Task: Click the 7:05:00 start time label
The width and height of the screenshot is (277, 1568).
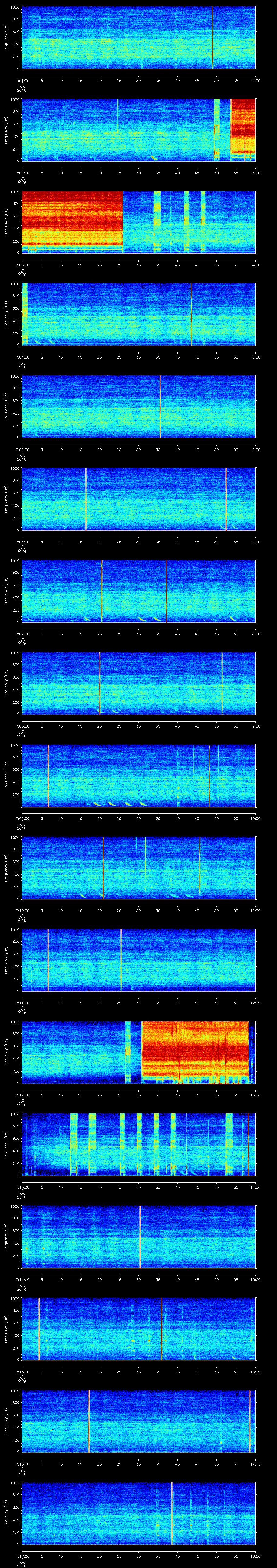Action: coord(22,450)
